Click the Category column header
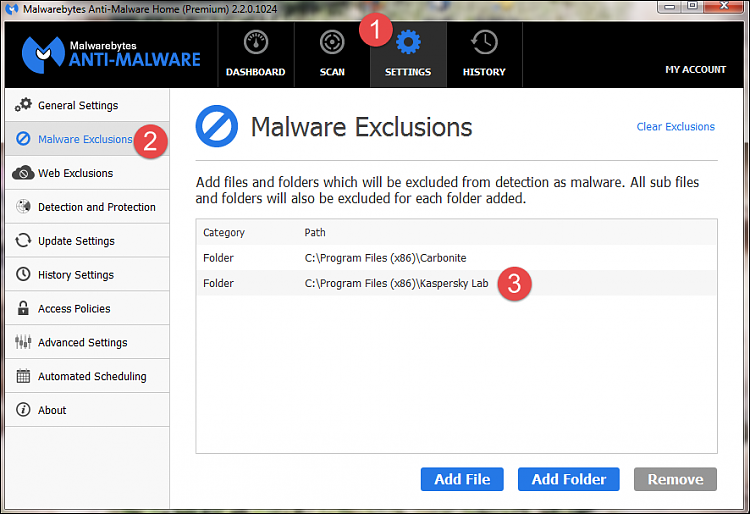Screen dimensions: 750x514 click(224, 232)
